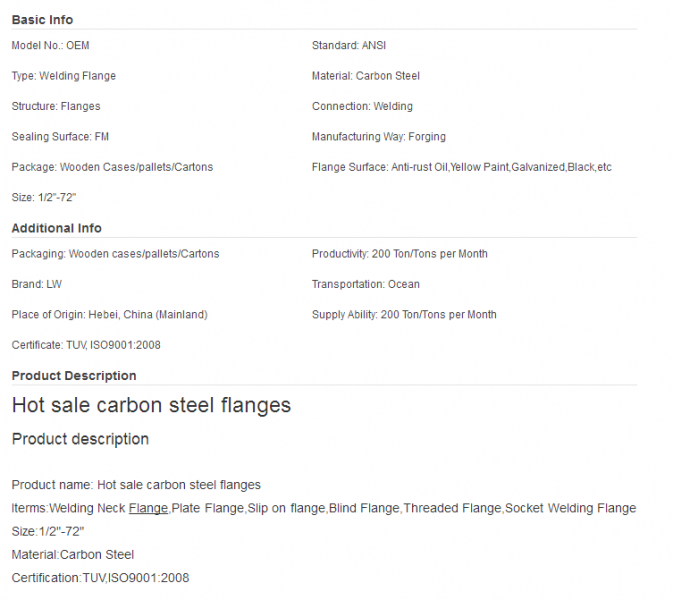Click the Additional Info section heading

(x=56, y=228)
